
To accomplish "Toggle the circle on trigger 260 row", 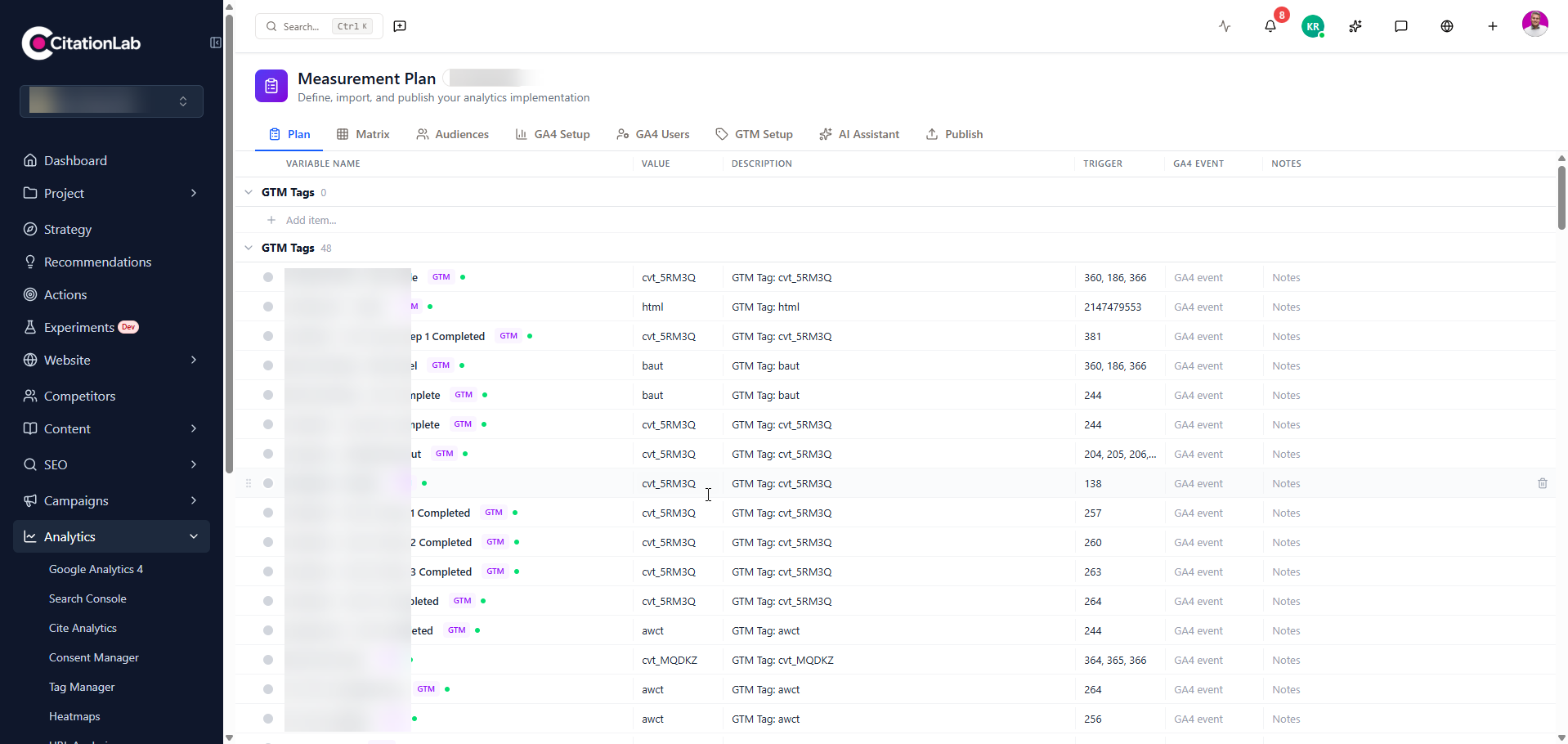I will click(x=268, y=542).
